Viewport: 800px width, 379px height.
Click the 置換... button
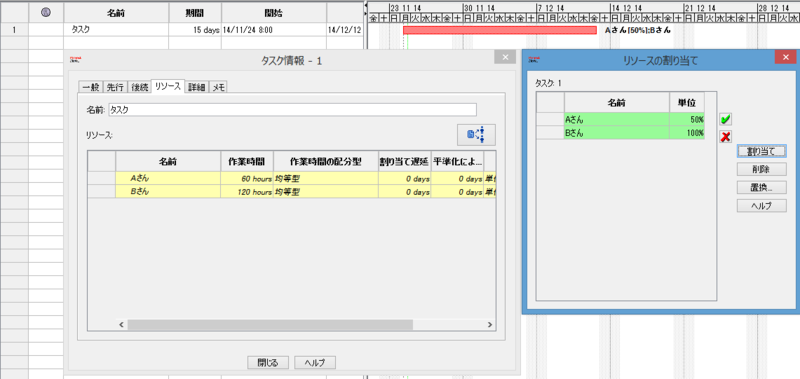[x=761, y=187]
